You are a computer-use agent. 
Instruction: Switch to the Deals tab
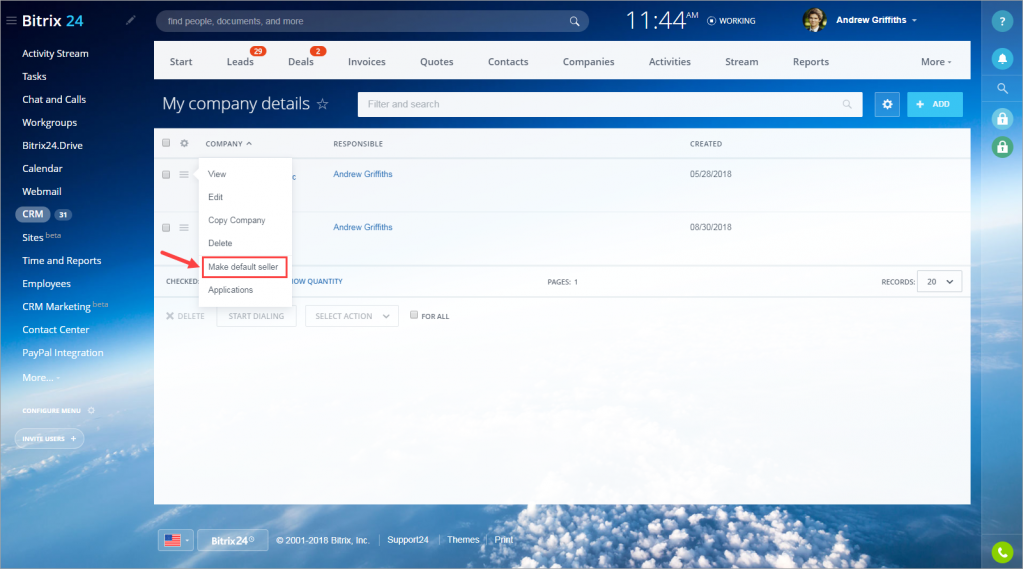click(301, 61)
